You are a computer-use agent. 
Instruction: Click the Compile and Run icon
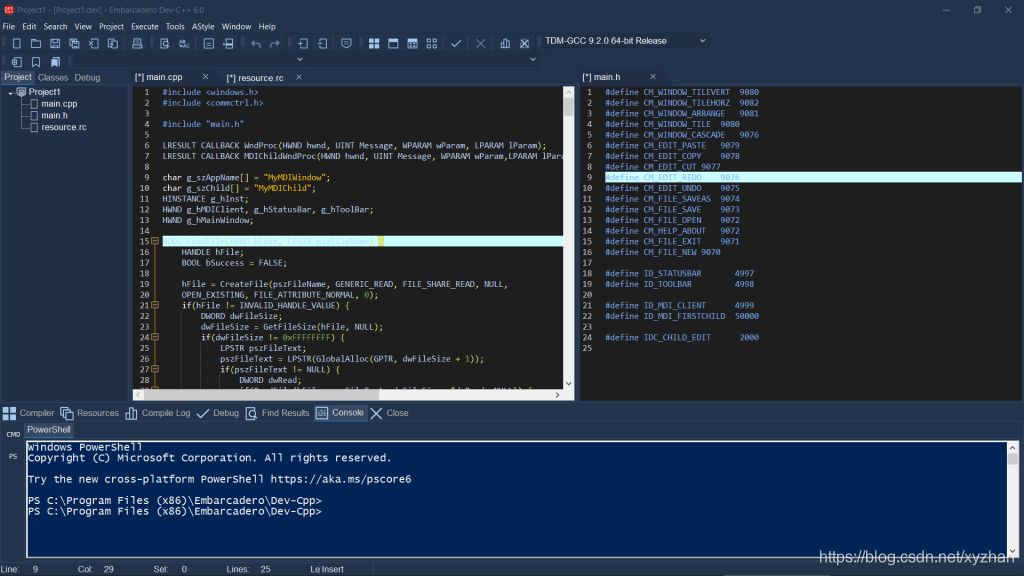(413, 44)
